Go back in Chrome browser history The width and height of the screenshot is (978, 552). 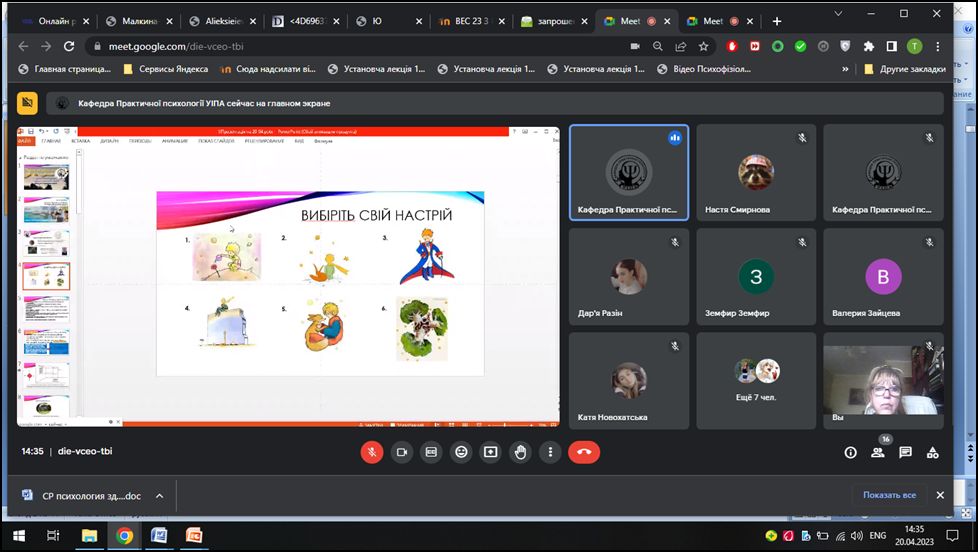pyautogui.click(x=23, y=46)
